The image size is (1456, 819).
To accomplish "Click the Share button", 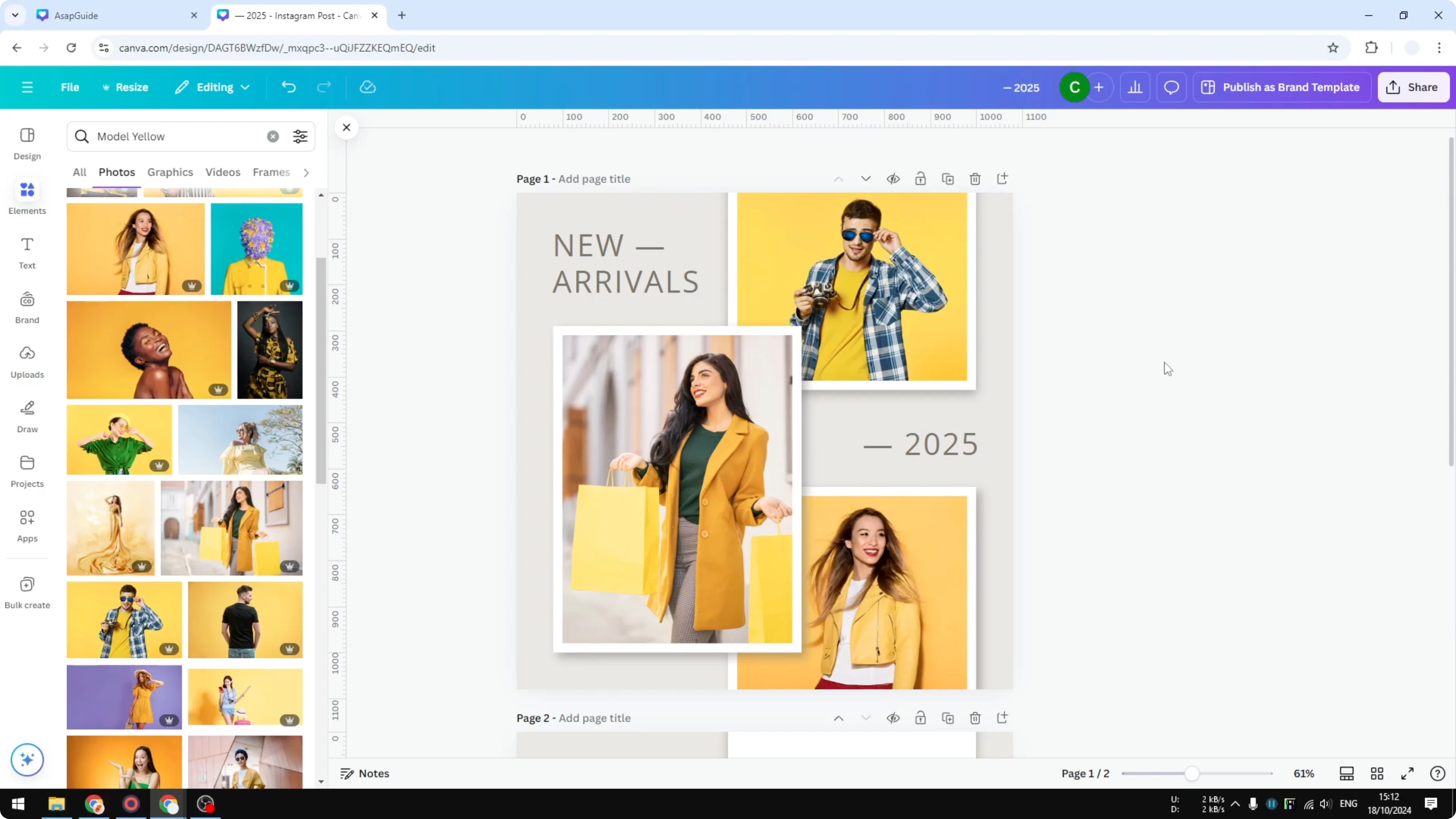I will [1413, 87].
